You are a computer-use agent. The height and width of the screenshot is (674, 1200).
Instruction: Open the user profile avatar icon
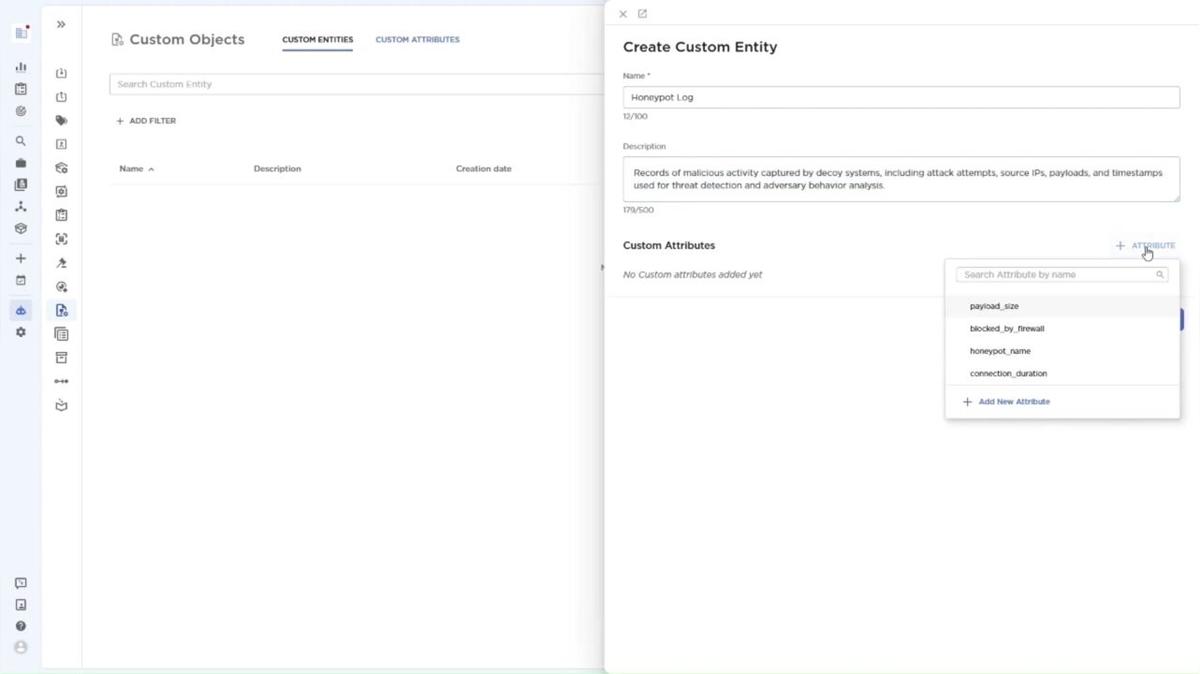coord(20,647)
